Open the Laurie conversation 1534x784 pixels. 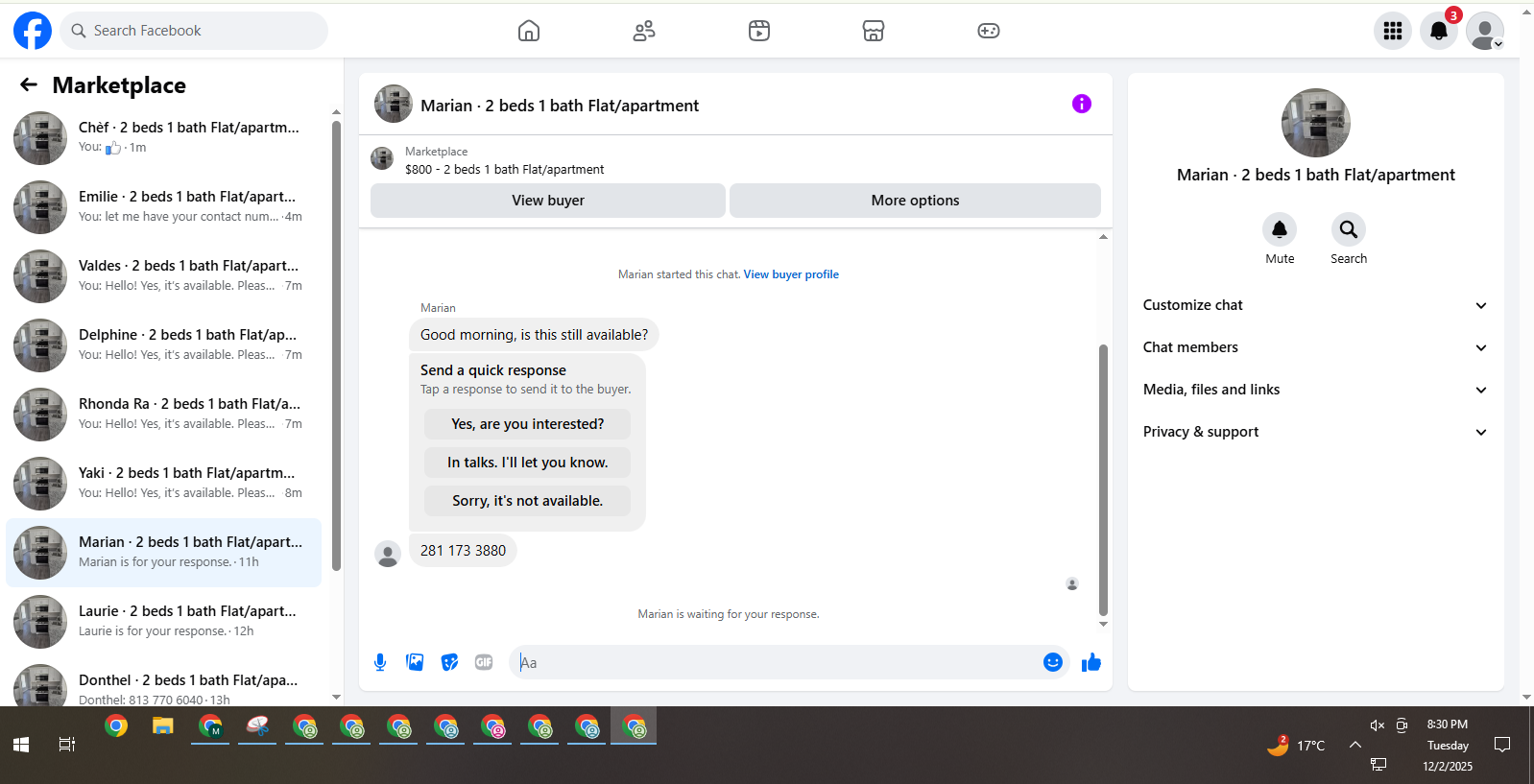click(164, 621)
